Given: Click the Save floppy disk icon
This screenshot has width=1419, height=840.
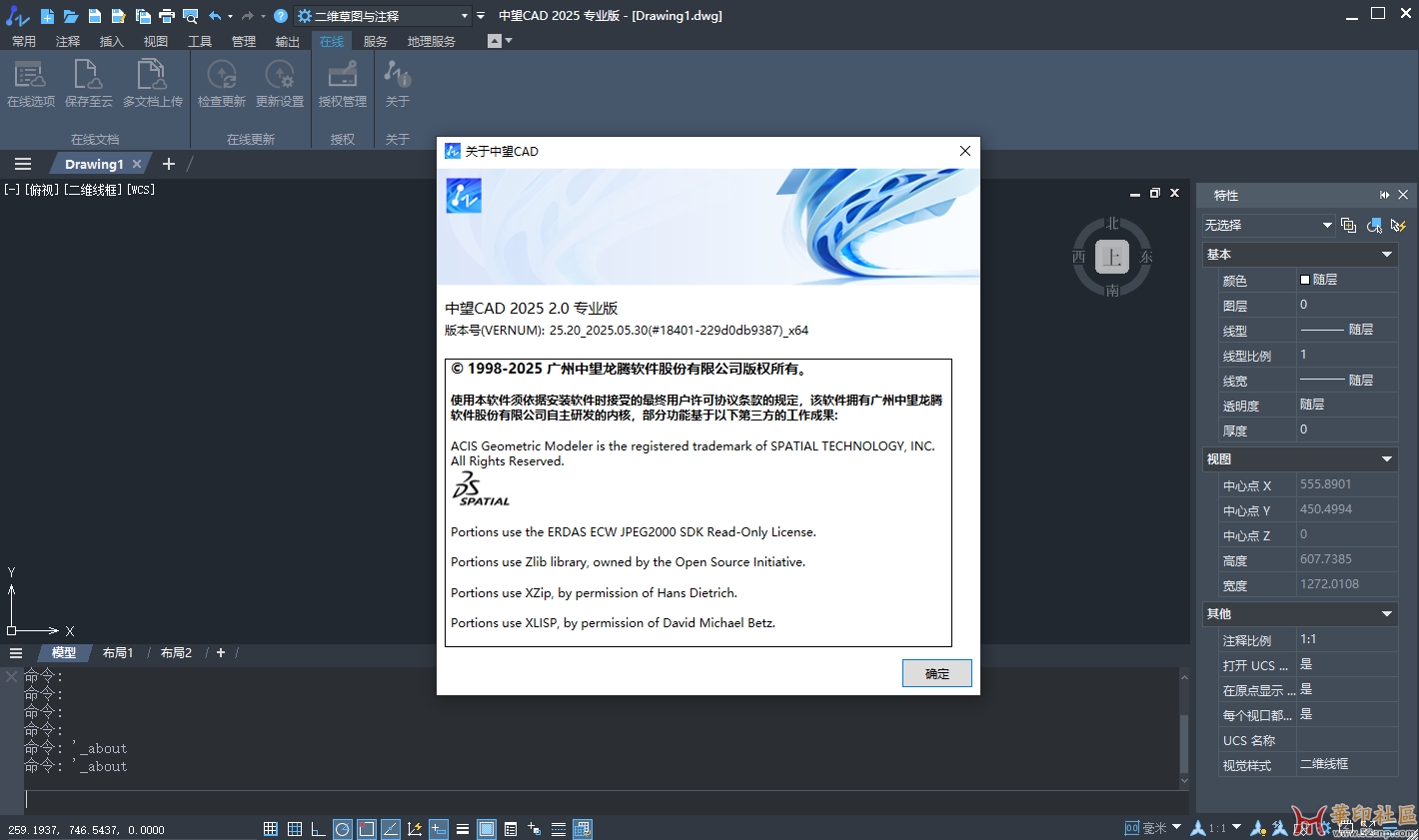Looking at the screenshot, I should [x=95, y=16].
